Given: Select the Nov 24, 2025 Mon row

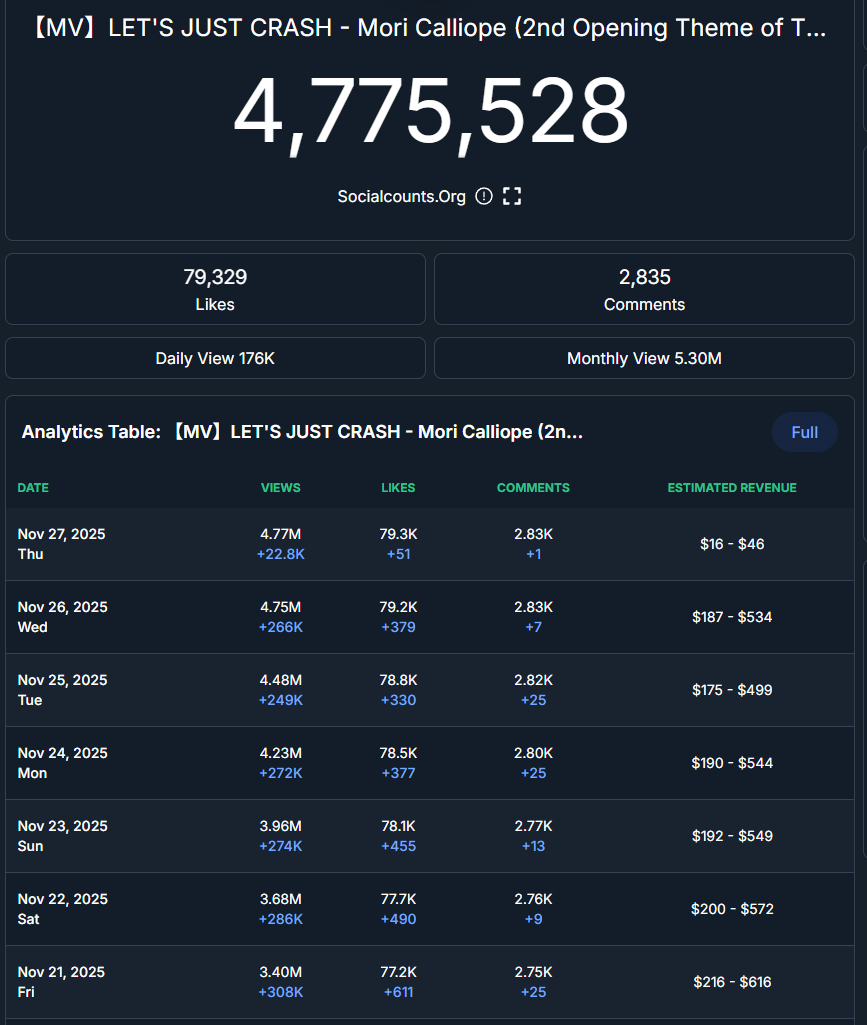Looking at the screenshot, I should click(61, 762).
